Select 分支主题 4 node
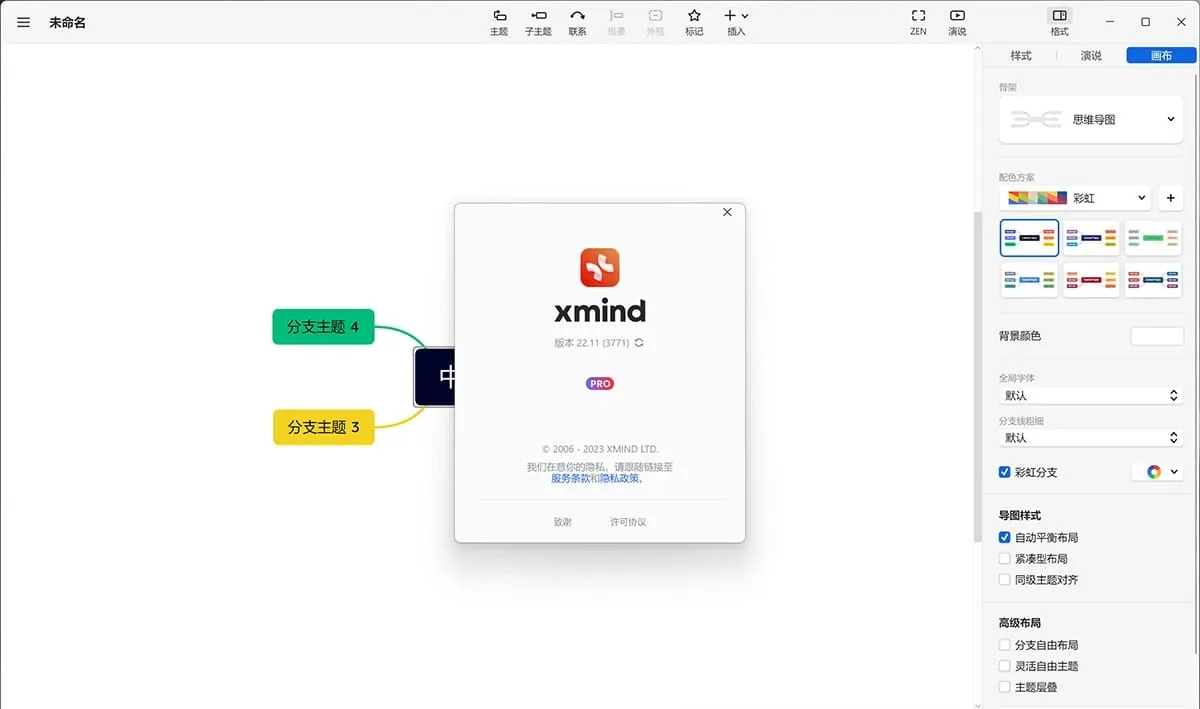Viewport: 1200px width, 709px height. 323,327
